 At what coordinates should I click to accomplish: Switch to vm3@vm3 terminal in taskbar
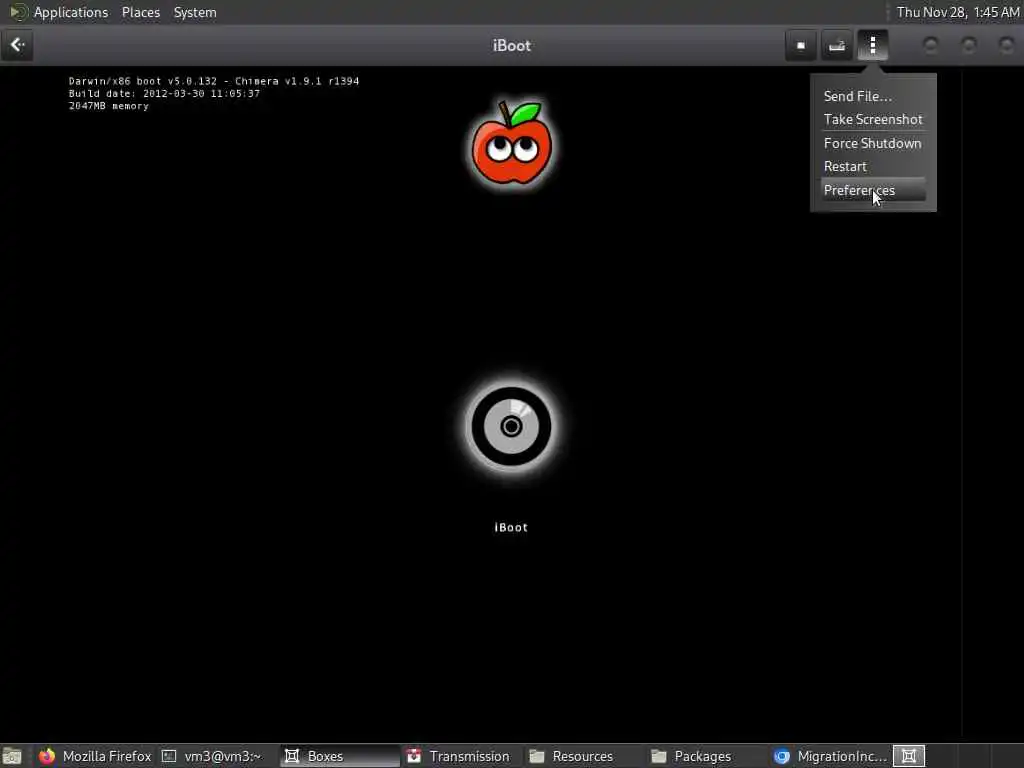pyautogui.click(x=212, y=756)
